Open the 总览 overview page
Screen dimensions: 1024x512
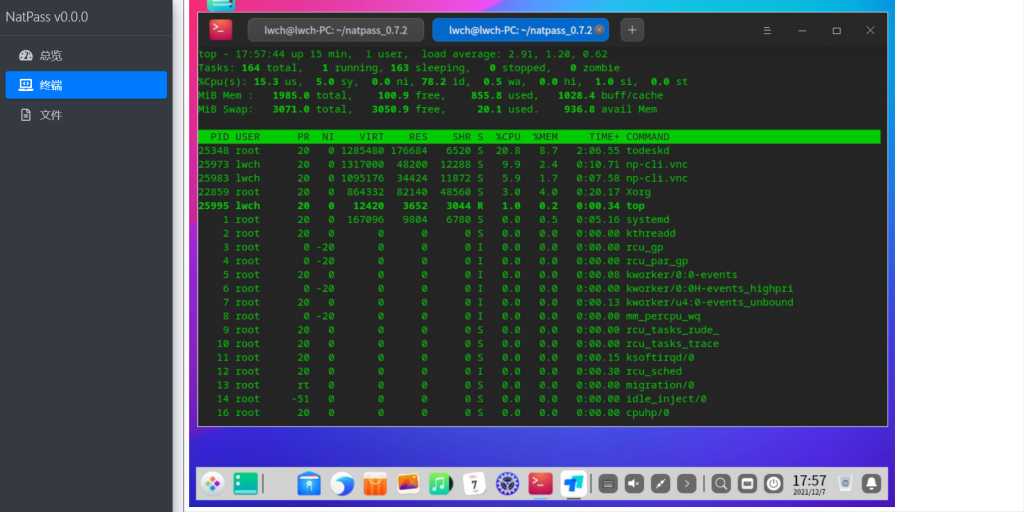pos(86,56)
